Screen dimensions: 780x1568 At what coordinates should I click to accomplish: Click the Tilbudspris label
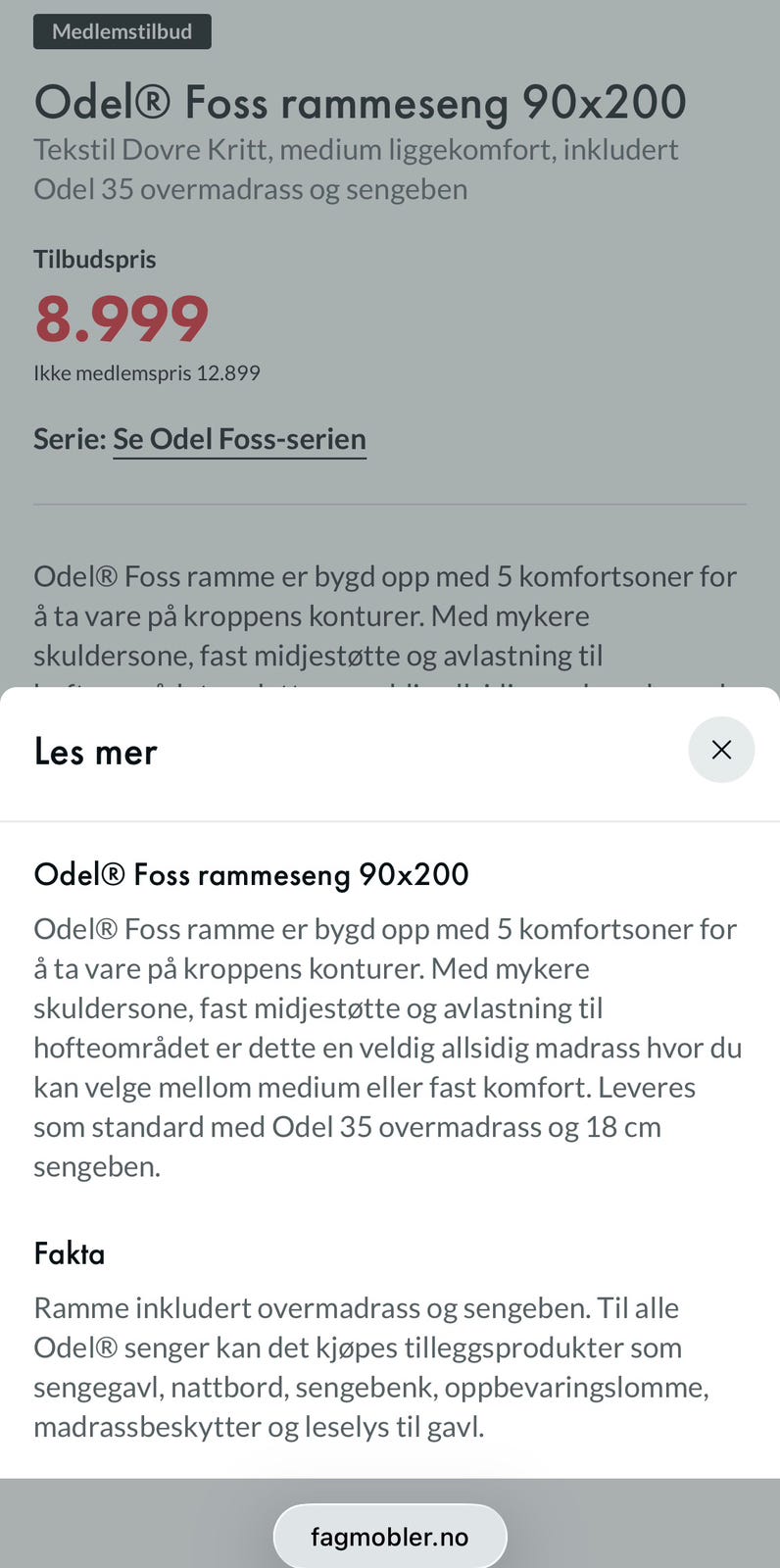(95, 260)
